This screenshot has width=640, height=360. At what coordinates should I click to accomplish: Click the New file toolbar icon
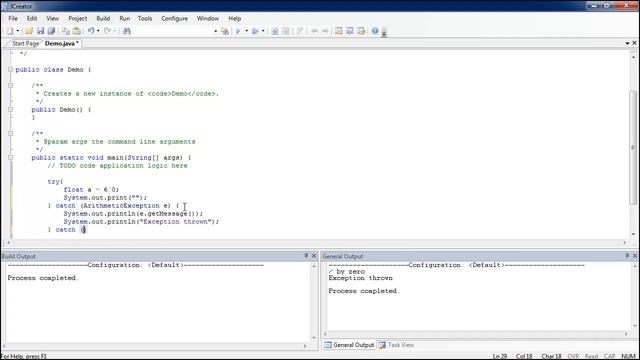click(9, 31)
